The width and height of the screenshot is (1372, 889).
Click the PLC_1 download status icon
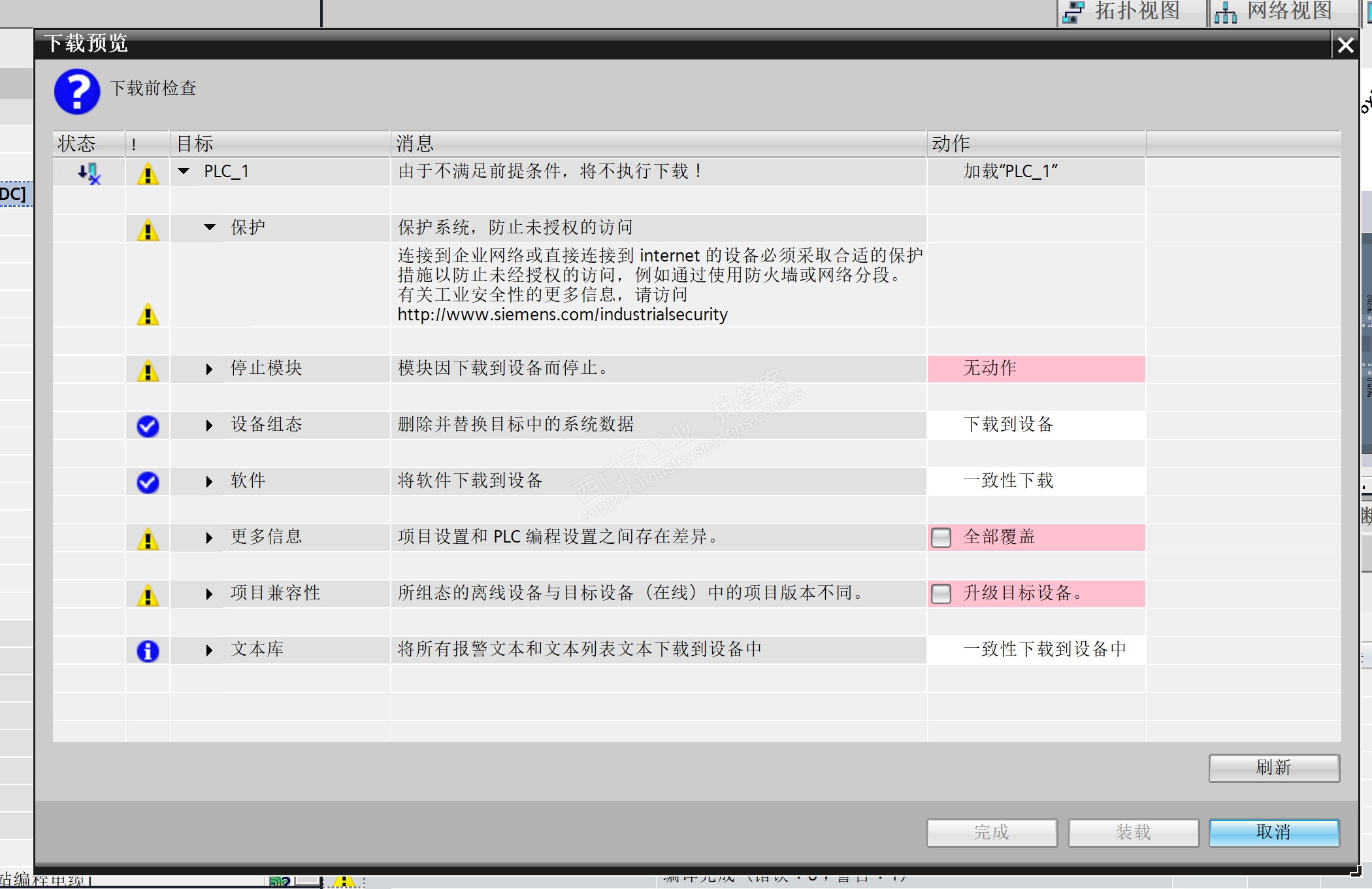(x=89, y=173)
